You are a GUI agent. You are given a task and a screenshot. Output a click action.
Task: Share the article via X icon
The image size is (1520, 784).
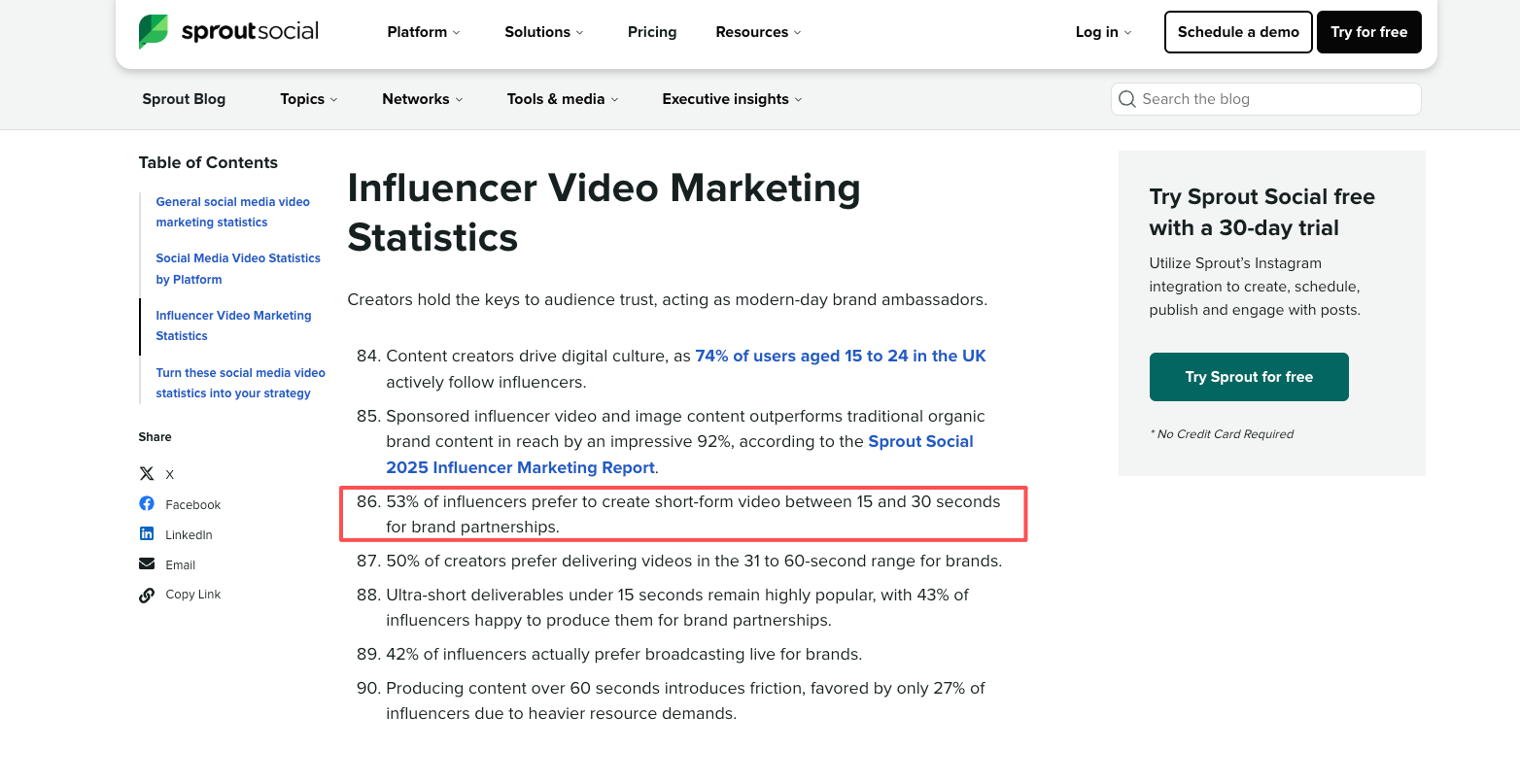tap(147, 474)
